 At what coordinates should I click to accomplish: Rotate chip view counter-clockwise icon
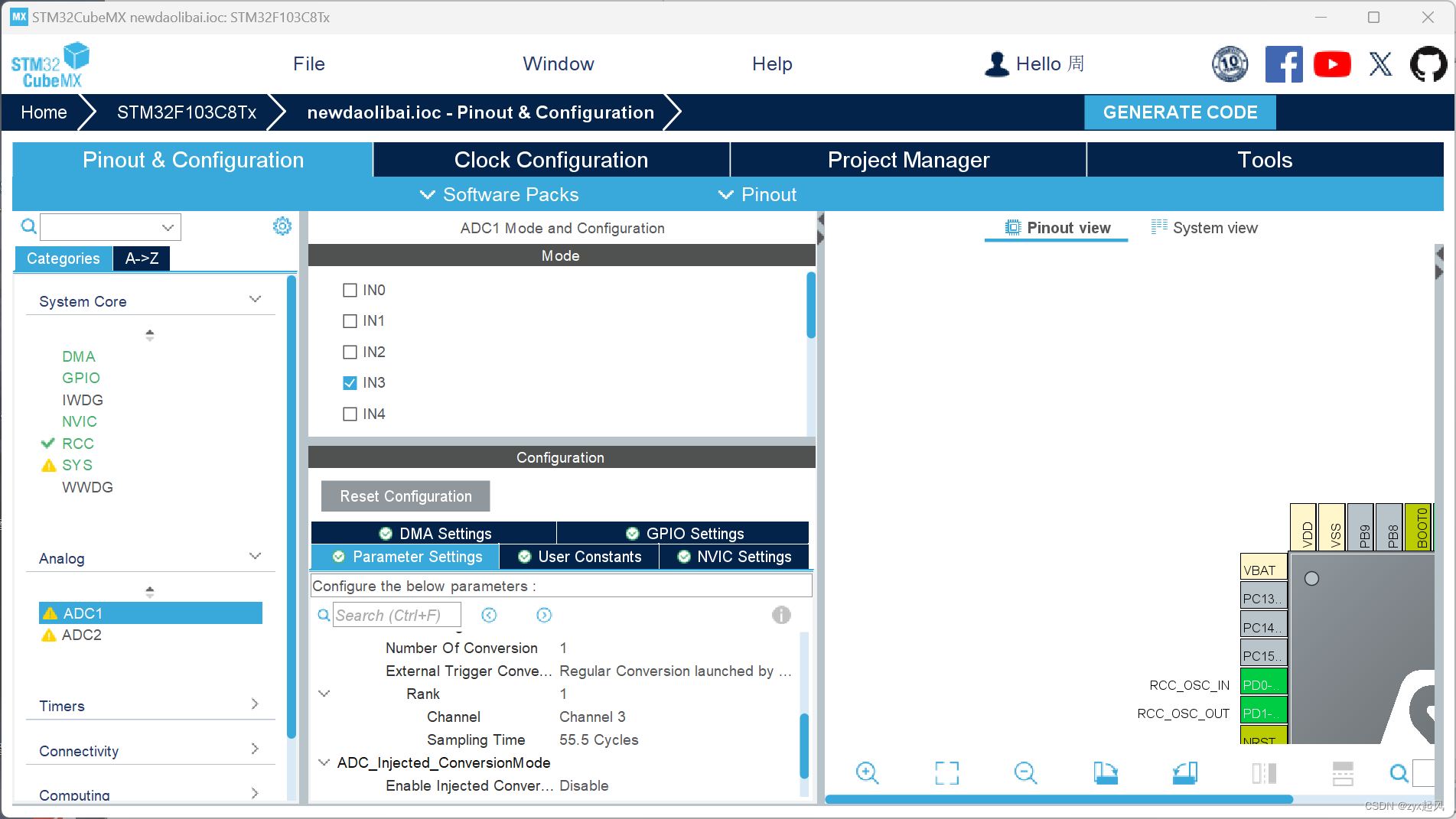(x=1184, y=773)
